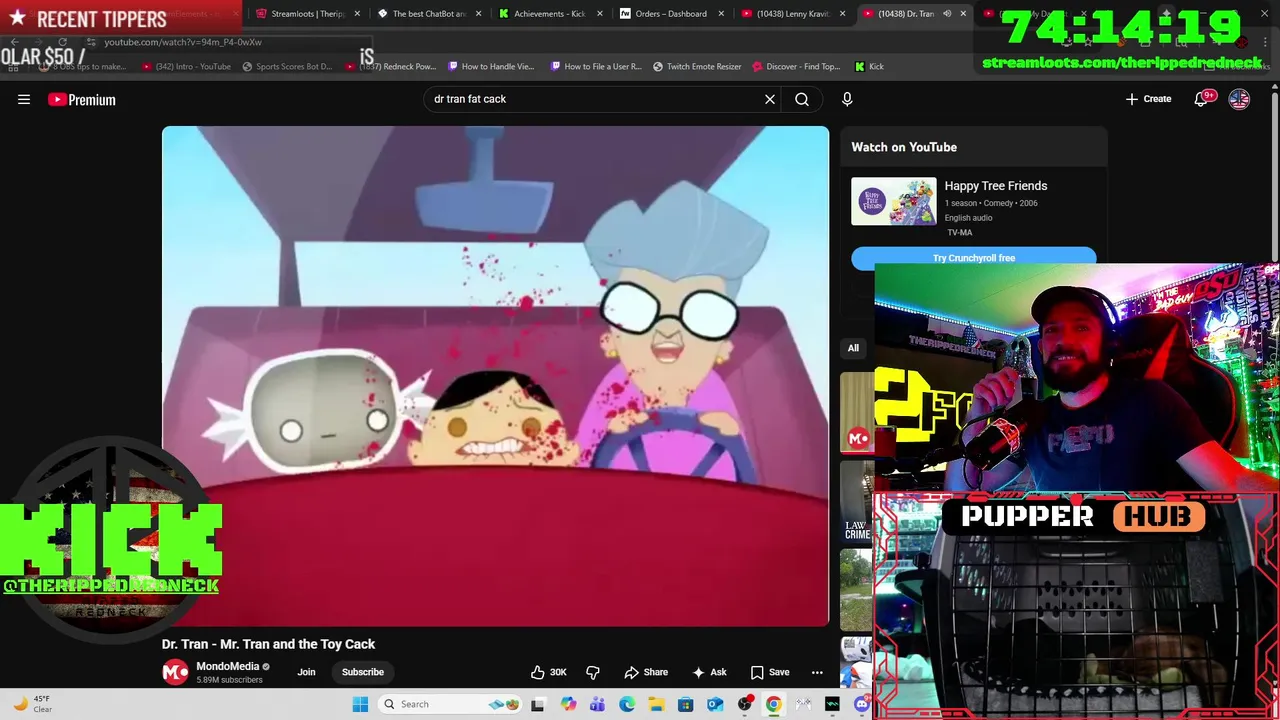Open Sports Scores Bot bookmark
Viewport: 1280px width, 720px height.
tap(288, 66)
